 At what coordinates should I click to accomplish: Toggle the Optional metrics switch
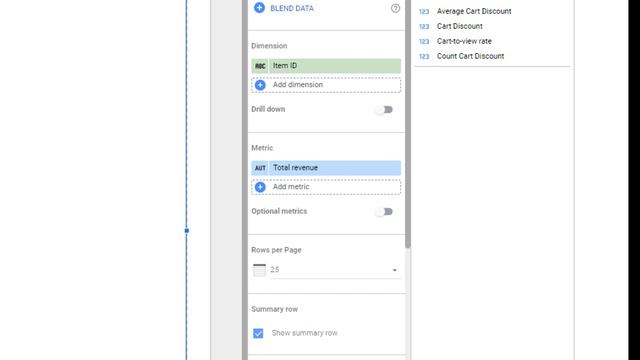(384, 211)
